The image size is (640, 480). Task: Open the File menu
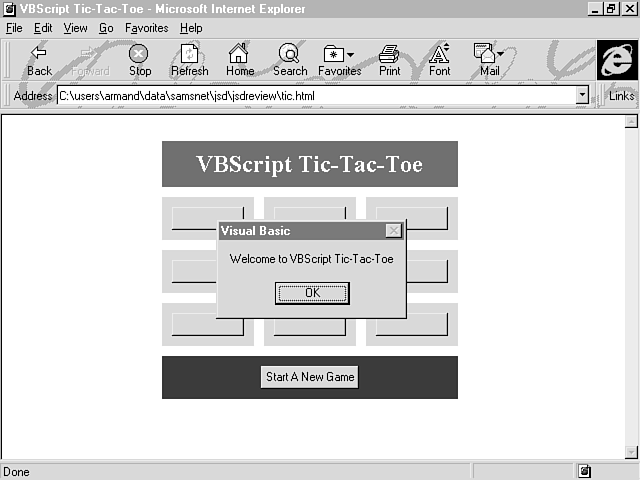pos(14,28)
